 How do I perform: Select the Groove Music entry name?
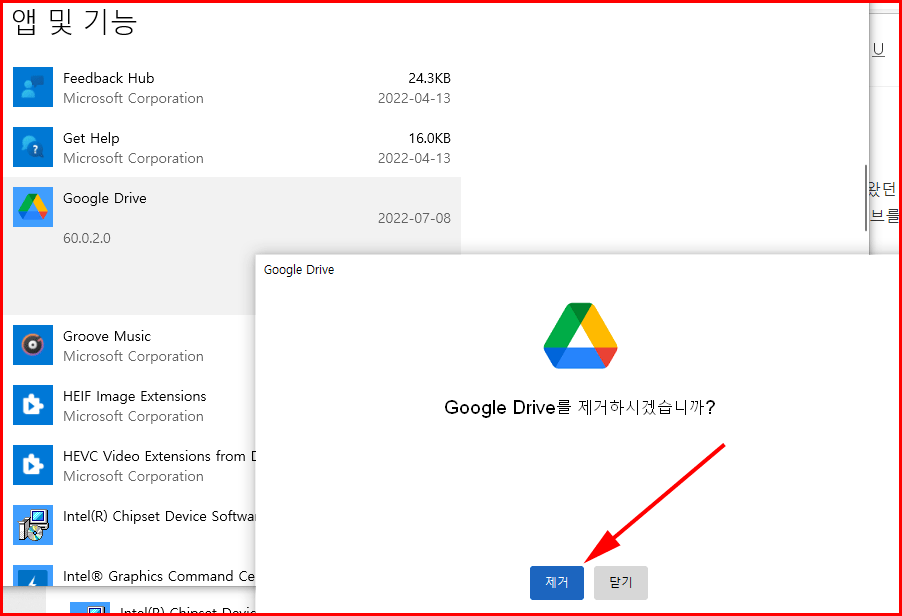[107, 336]
